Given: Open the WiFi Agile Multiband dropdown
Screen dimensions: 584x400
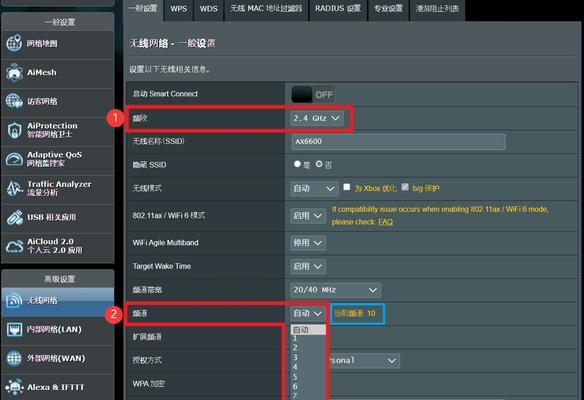Looking at the screenshot, I should tap(308, 243).
